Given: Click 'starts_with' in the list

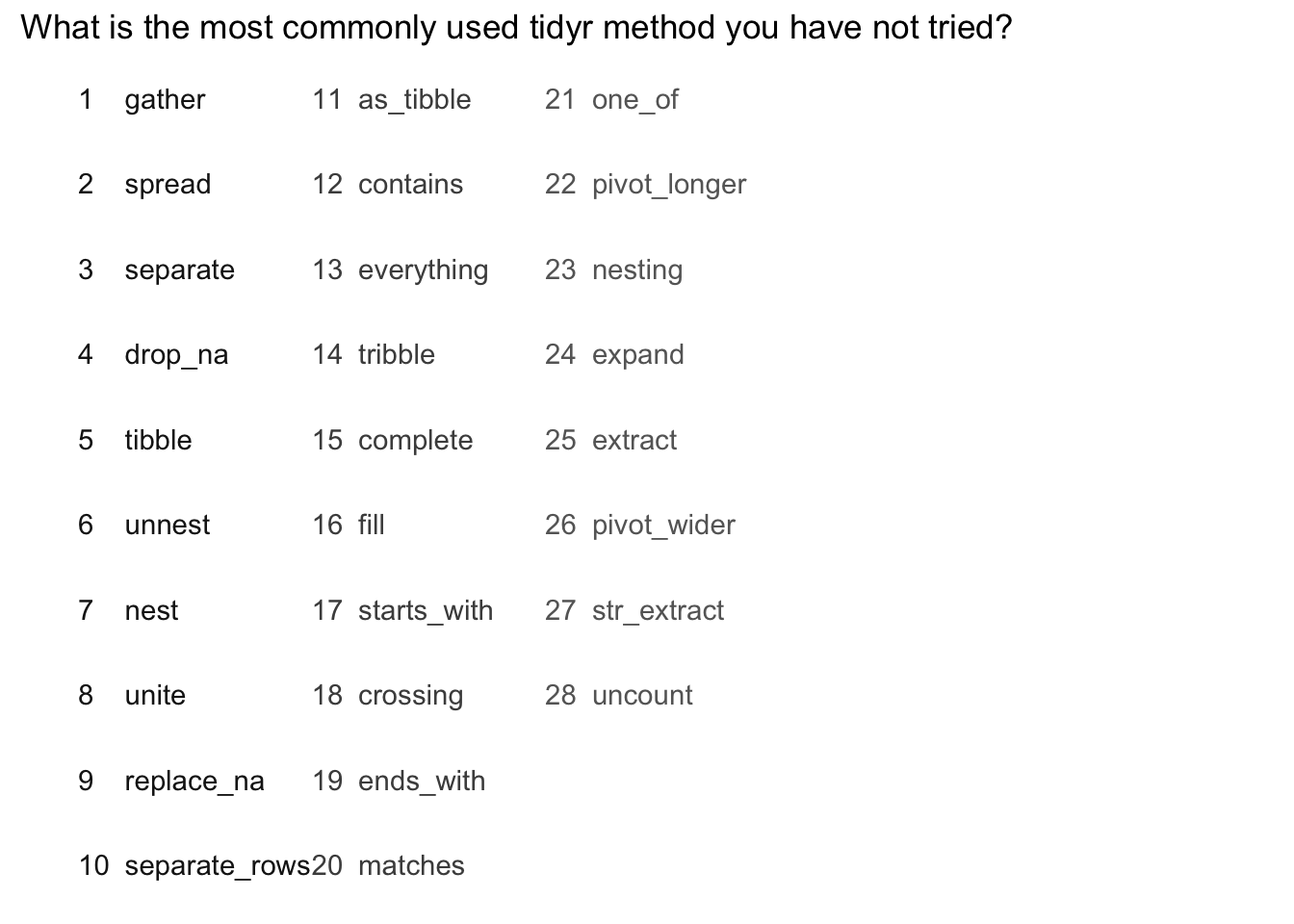Looking at the screenshot, I should click(425, 611).
